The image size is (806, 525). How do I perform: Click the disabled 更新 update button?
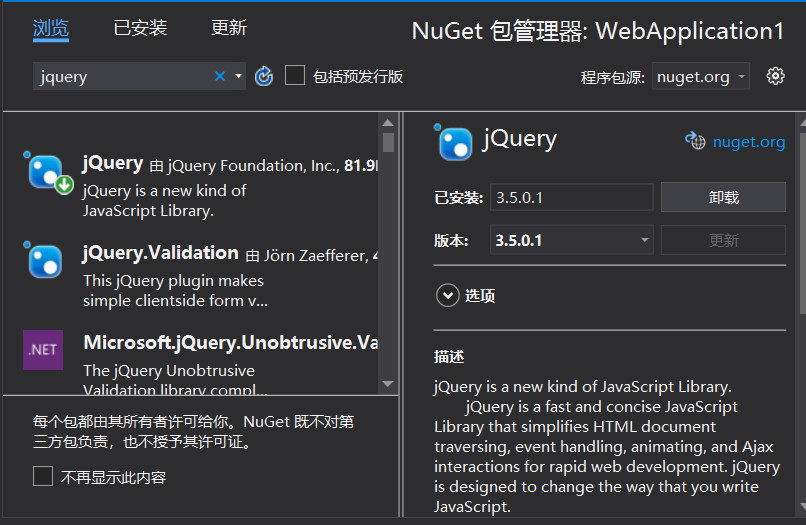point(723,240)
